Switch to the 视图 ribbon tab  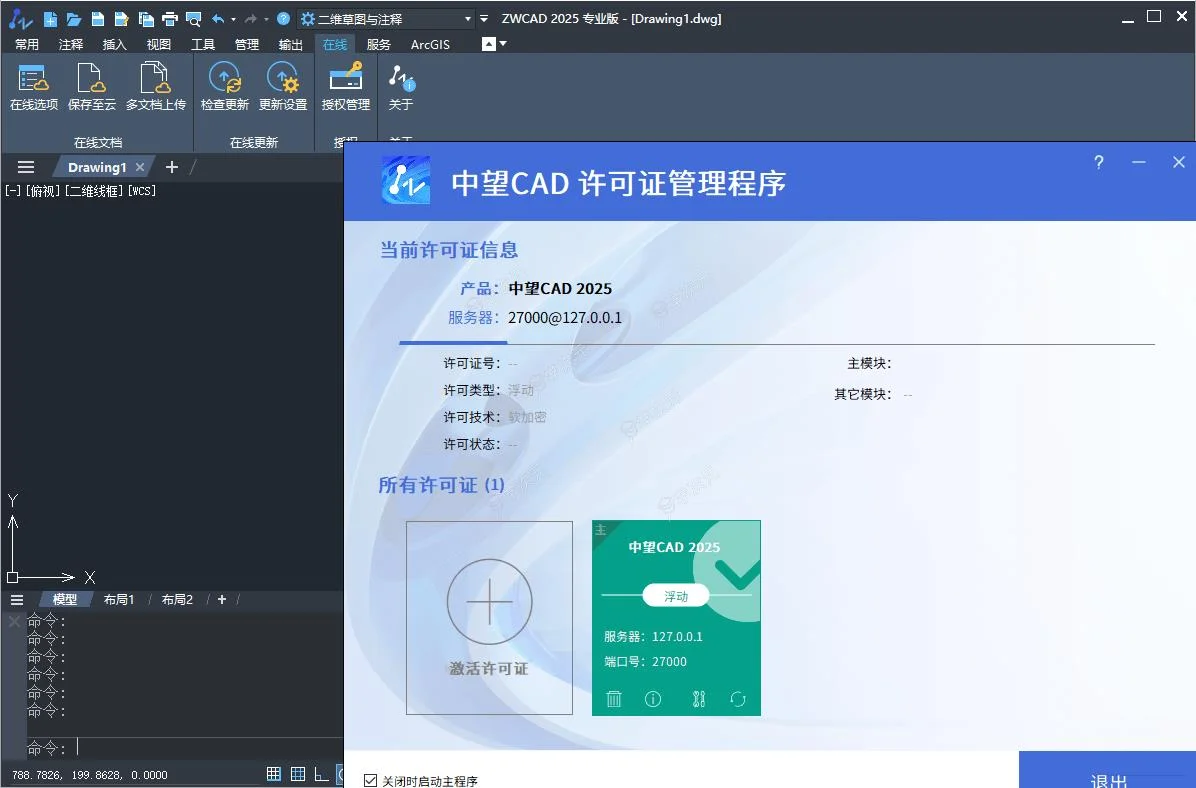pyautogui.click(x=159, y=44)
